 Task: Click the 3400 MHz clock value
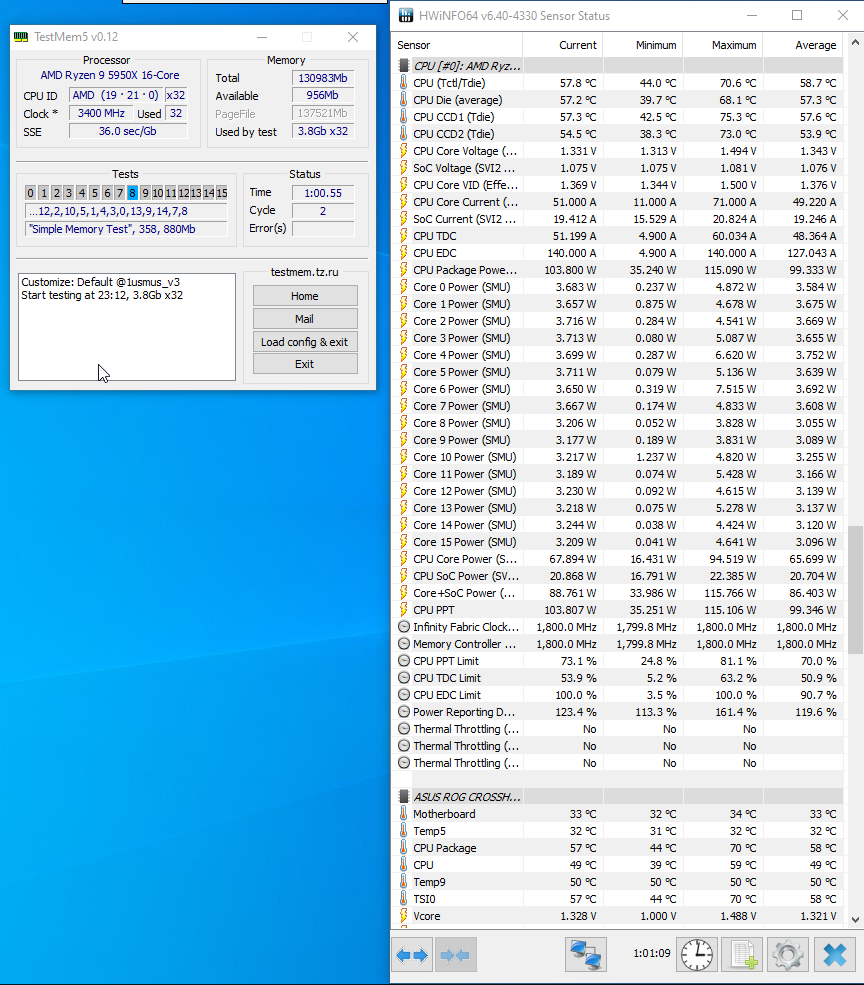101,114
